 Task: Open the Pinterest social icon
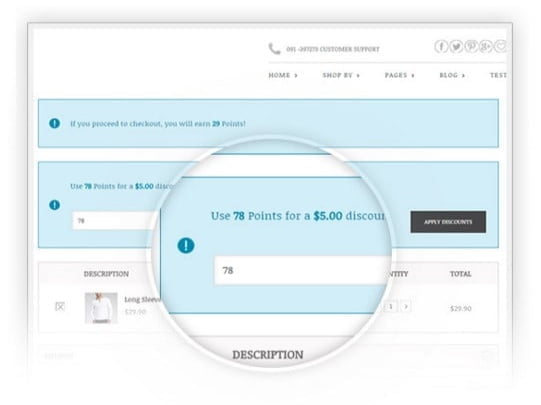tap(471, 46)
